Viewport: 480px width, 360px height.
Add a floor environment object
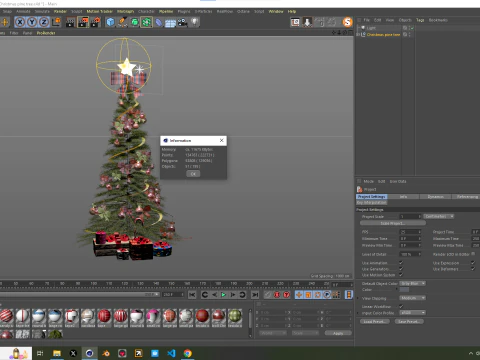(x=170, y=23)
